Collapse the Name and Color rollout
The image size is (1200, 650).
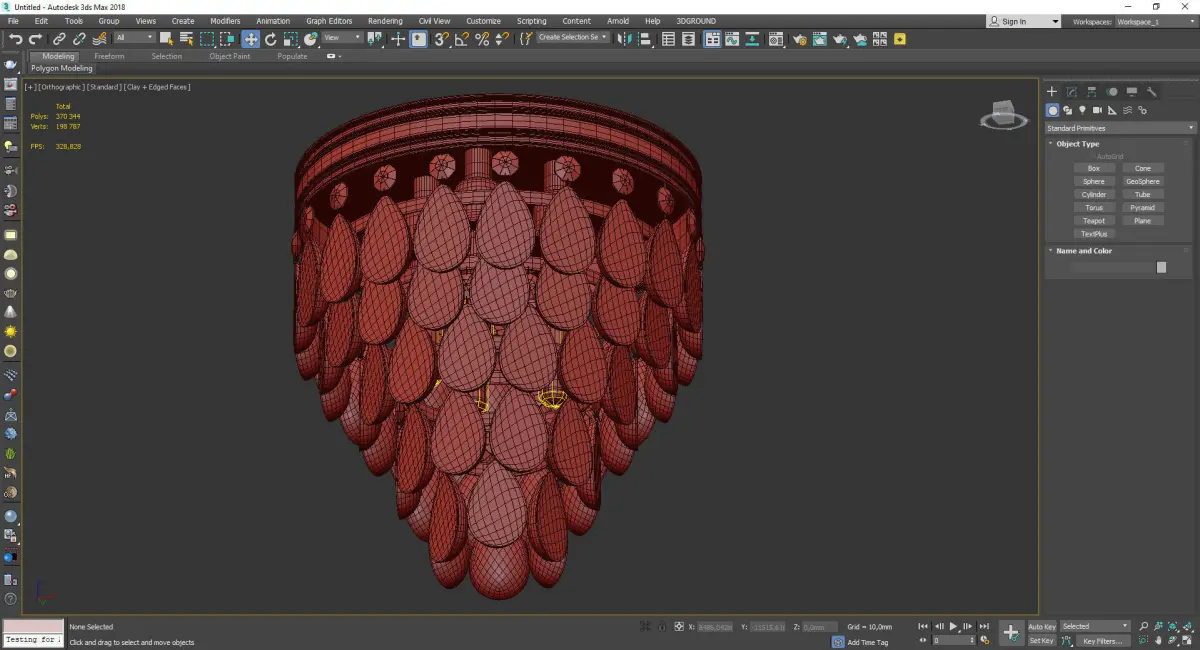coord(1084,251)
